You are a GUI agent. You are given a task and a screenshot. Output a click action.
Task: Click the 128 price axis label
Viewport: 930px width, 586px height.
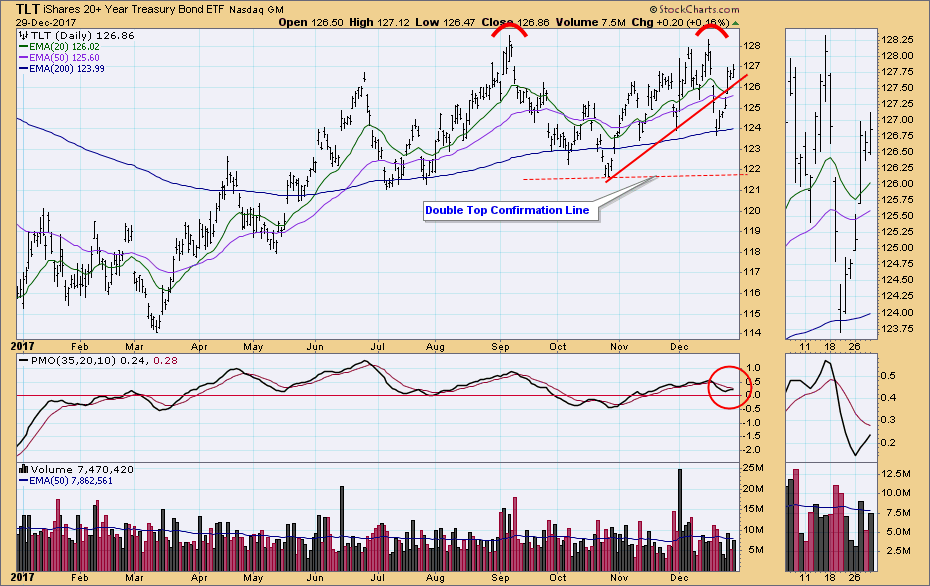pos(753,46)
